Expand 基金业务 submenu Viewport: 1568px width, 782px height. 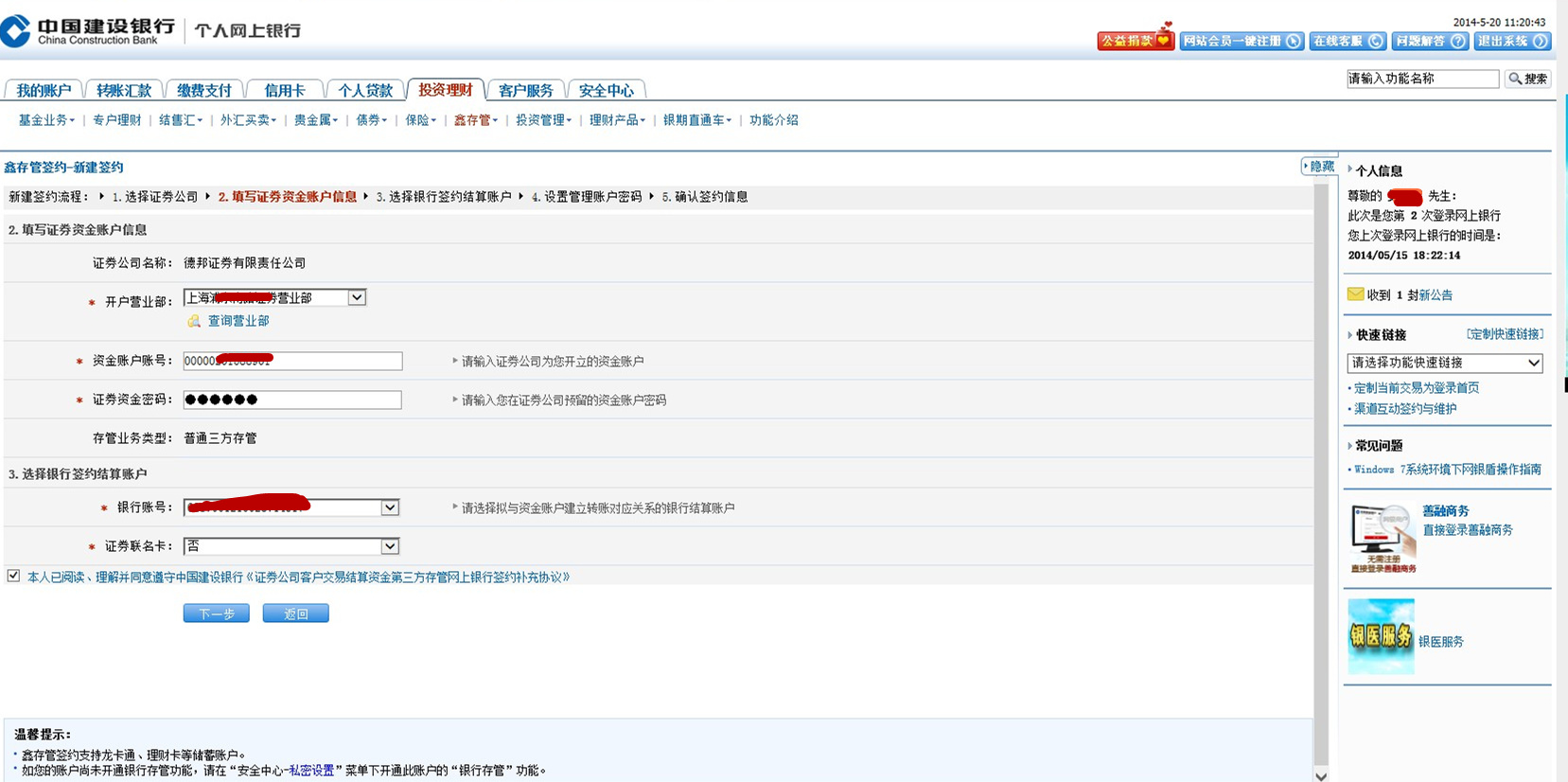tap(46, 120)
